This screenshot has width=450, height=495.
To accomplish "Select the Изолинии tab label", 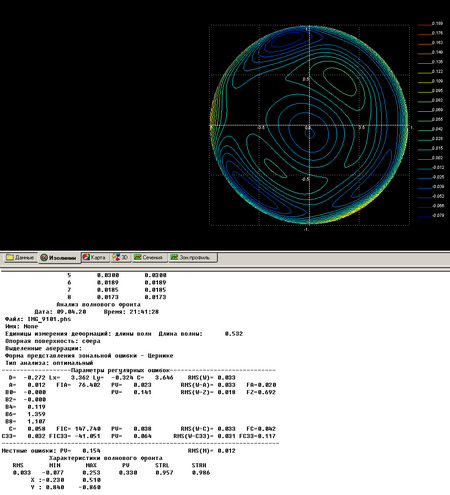I will (x=62, y=258).
